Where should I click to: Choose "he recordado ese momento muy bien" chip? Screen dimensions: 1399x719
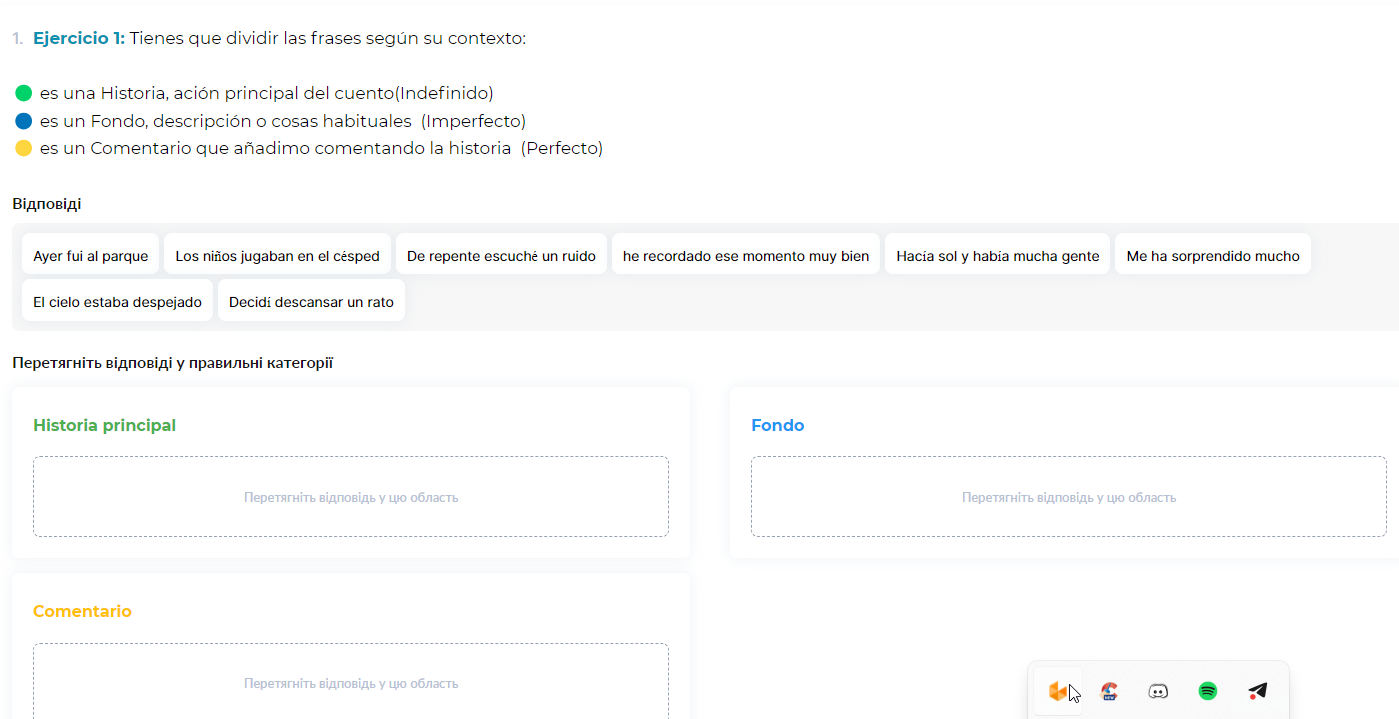746,256
